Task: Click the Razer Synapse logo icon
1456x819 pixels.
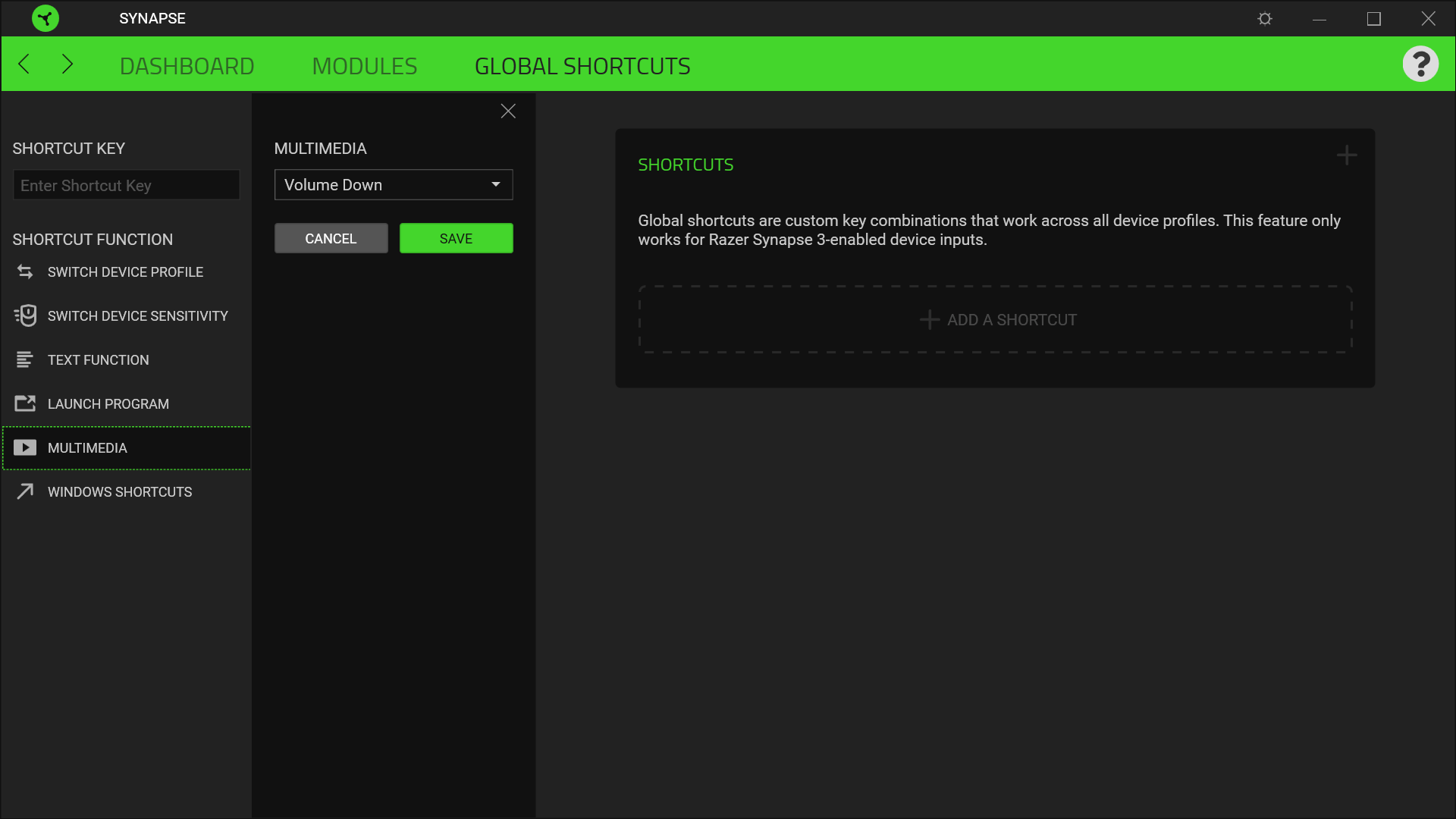Action: (x=45, y=18)
